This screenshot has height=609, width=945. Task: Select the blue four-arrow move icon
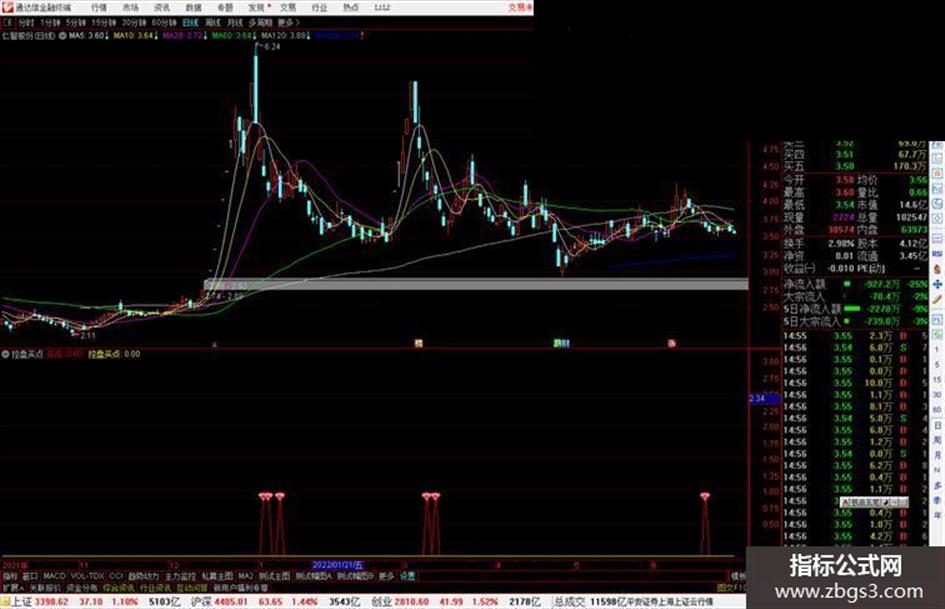937,284
